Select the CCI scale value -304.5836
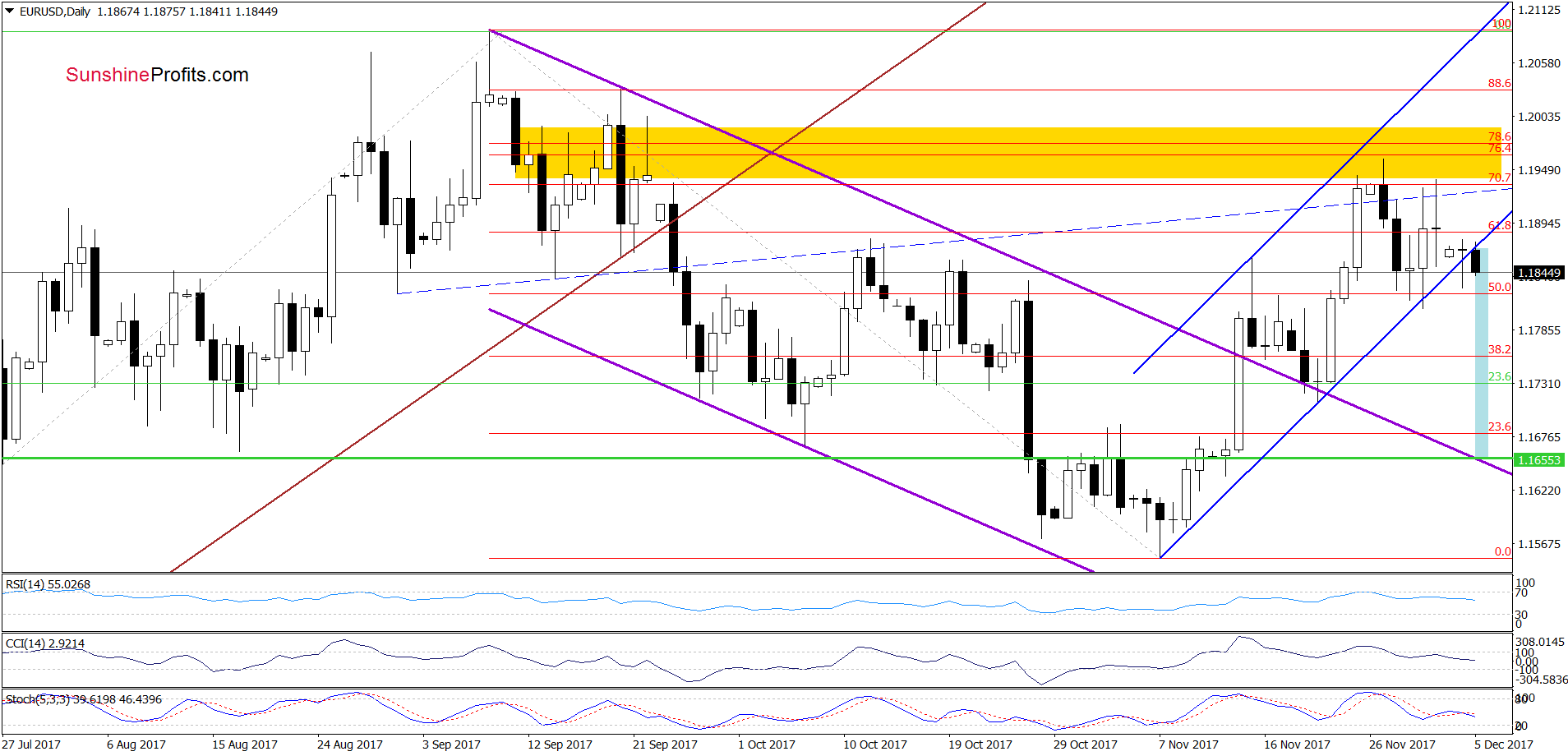This screenshot has width=1568, height=756. point(1542,680)
